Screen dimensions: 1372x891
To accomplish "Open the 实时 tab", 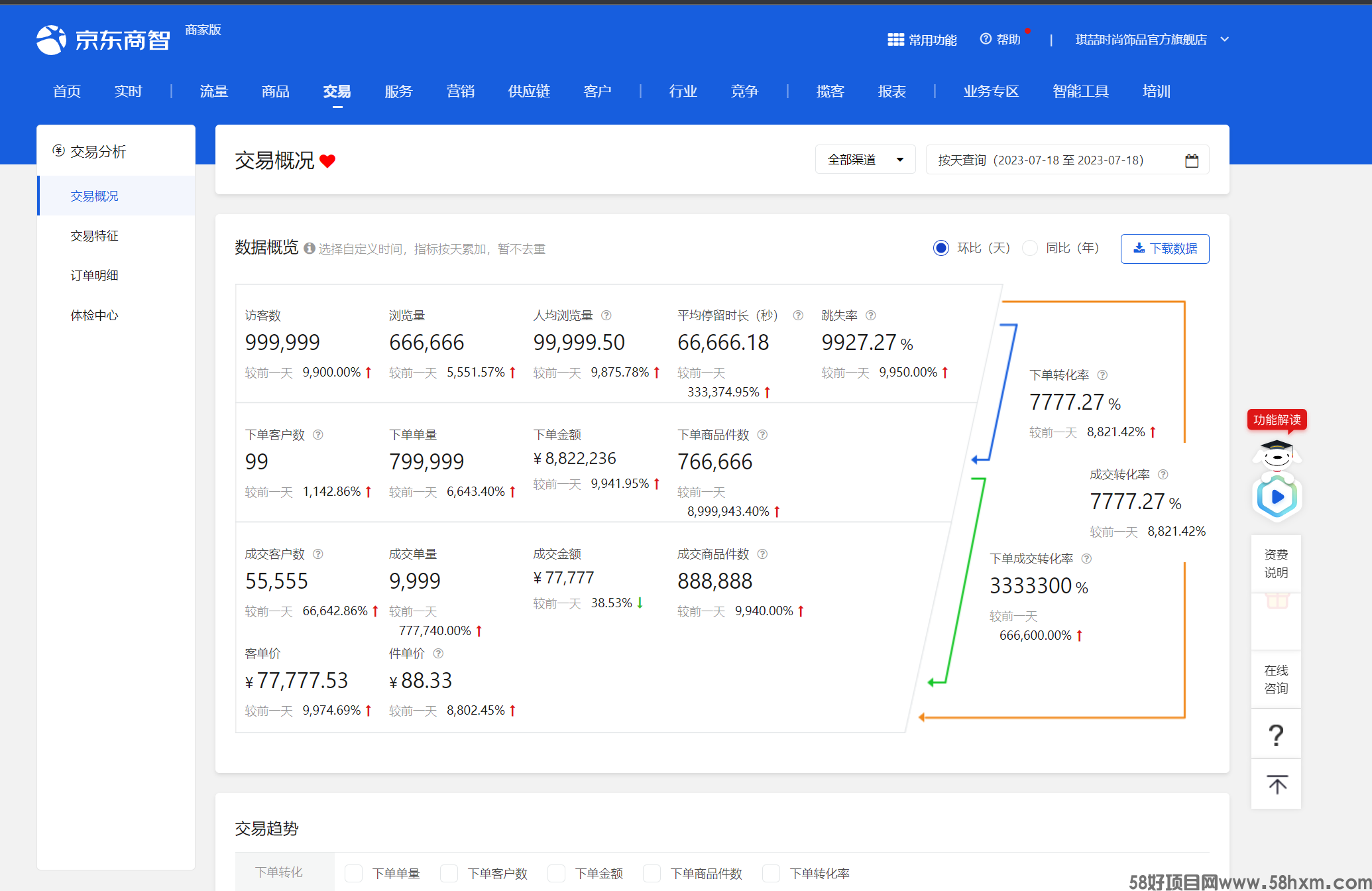I will click(128, 91).
